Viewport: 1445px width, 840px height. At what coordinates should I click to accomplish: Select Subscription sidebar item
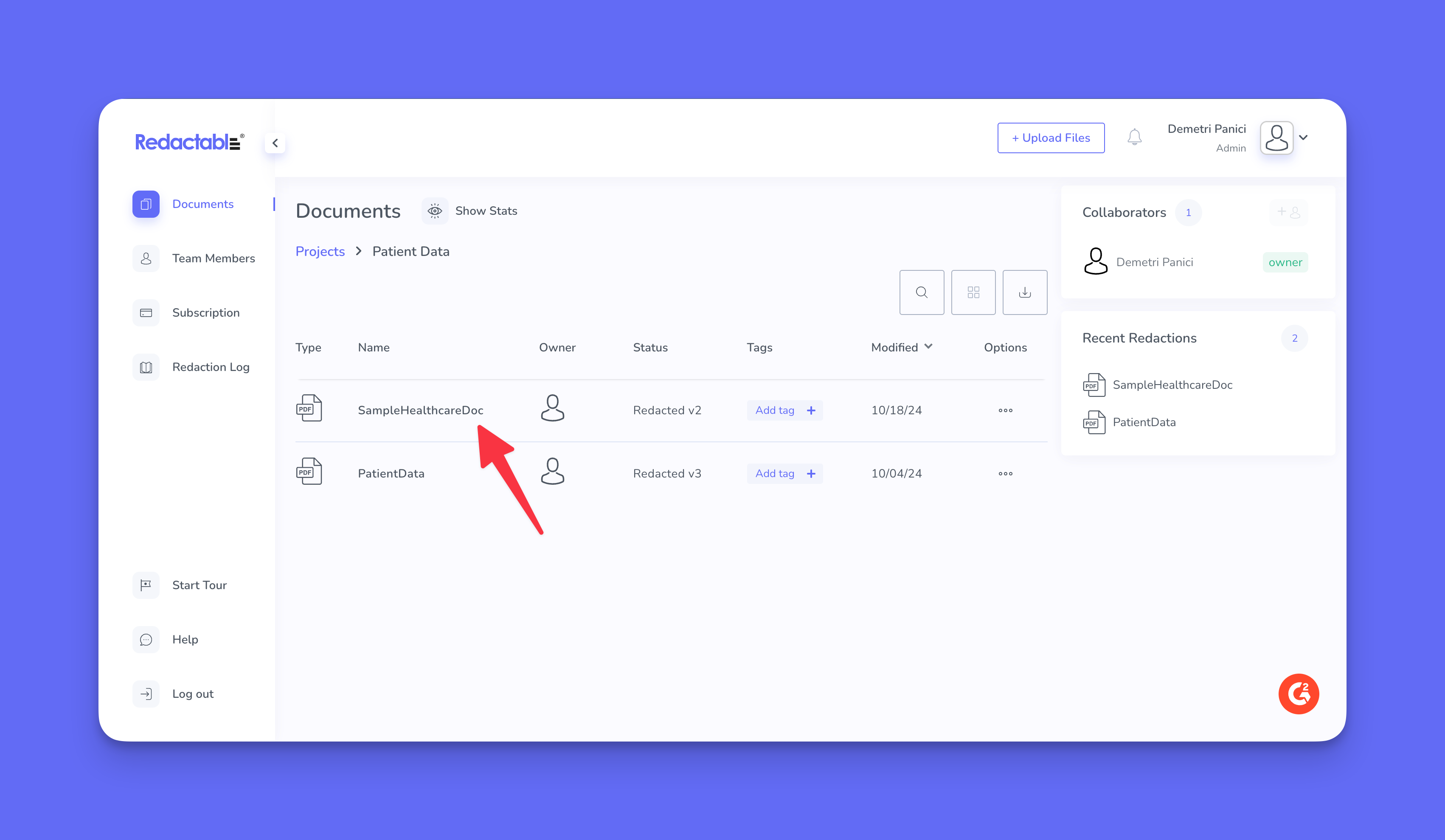[x=206, y=313]
